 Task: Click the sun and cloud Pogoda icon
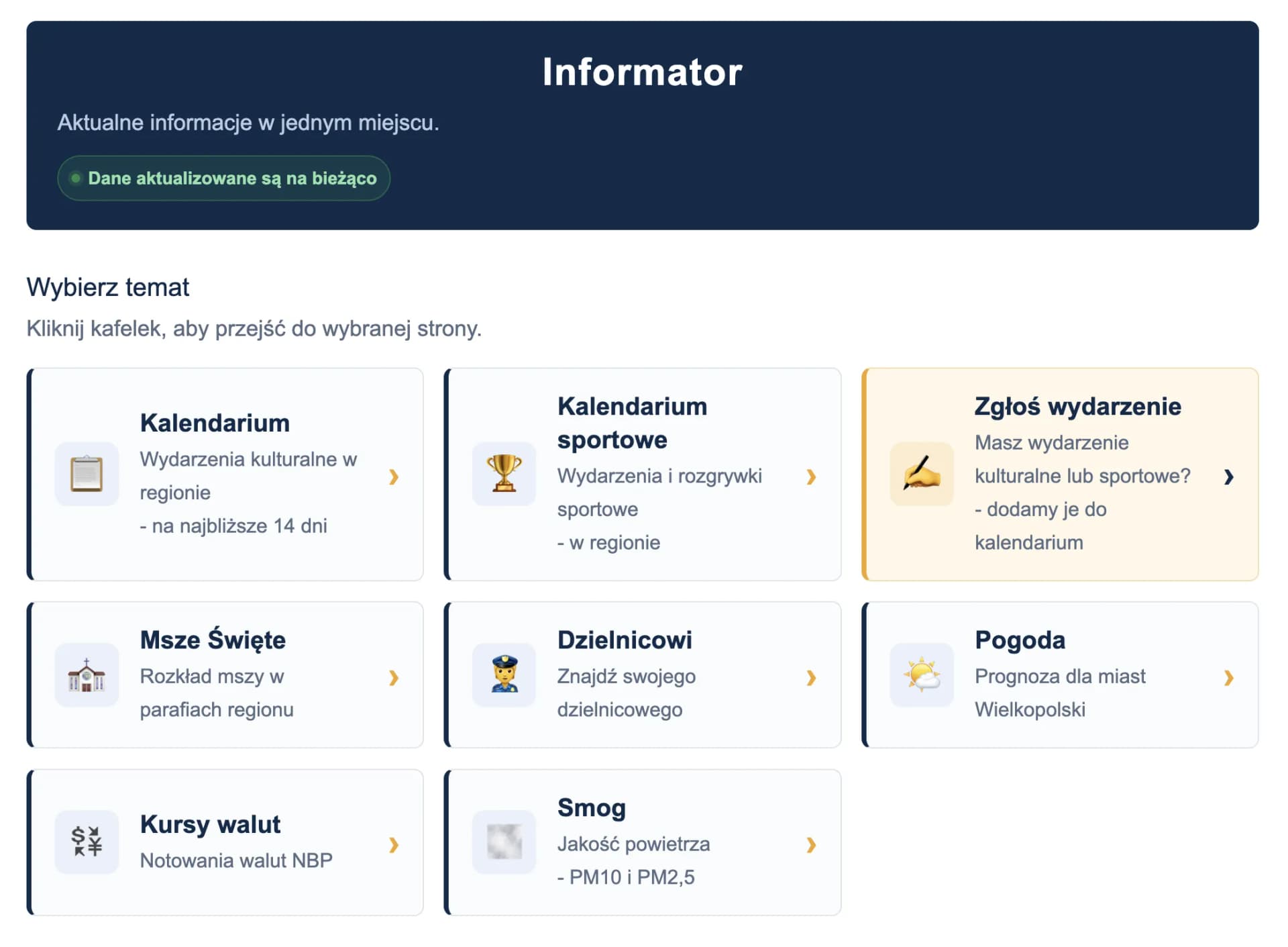point(922,675)
